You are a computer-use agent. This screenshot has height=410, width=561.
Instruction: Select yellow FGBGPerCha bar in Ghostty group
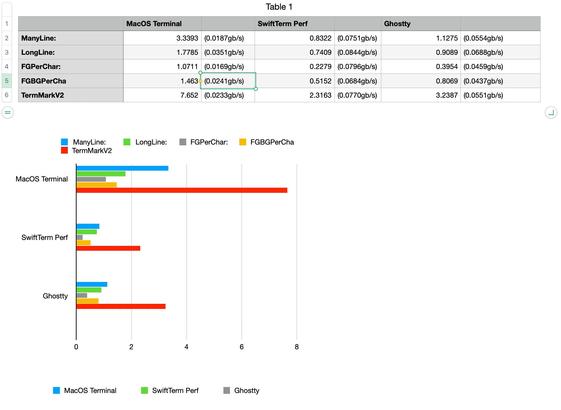click(88, 301)
